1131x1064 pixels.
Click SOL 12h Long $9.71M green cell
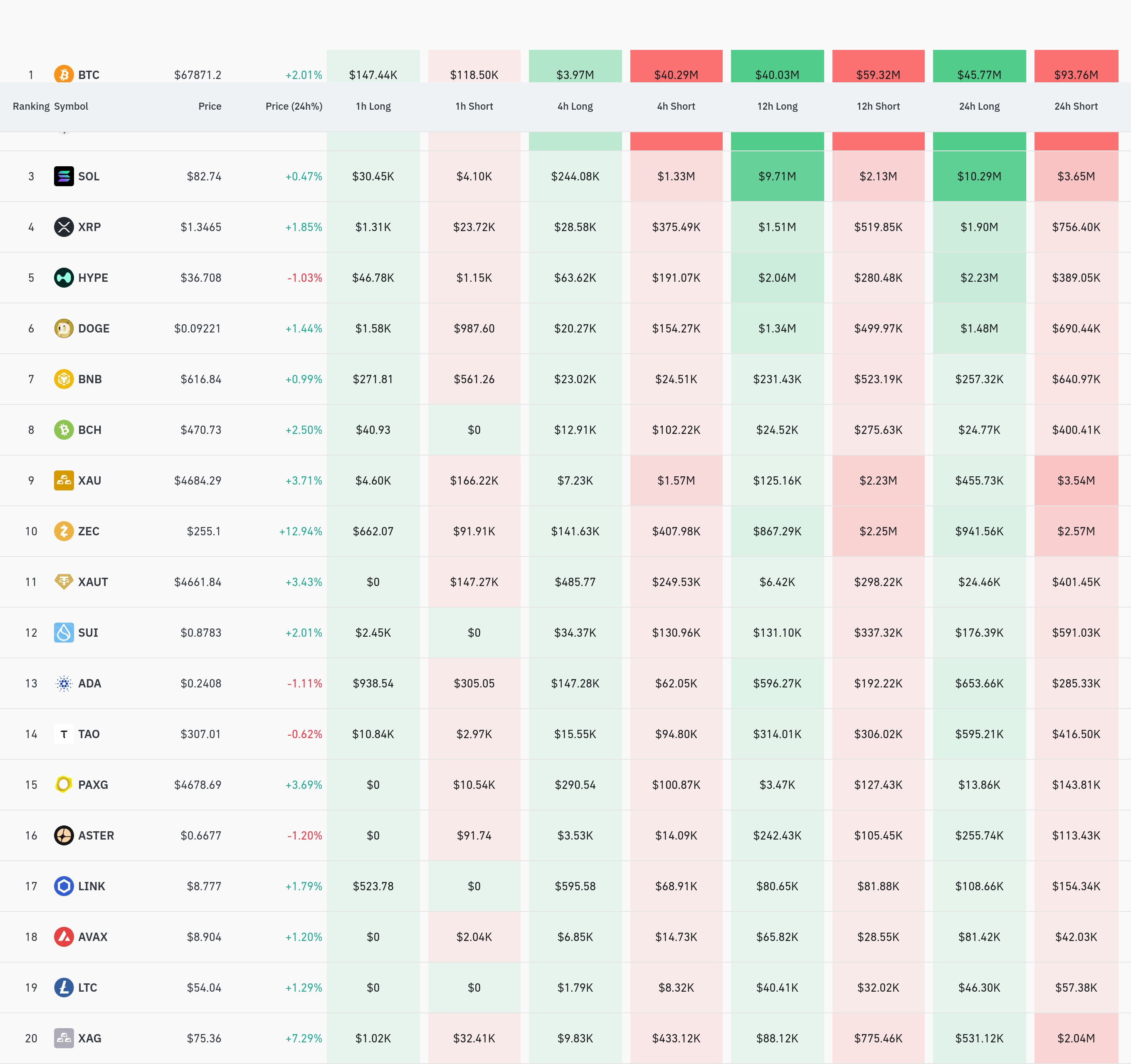pyautogui.click(x=777, y=176)
